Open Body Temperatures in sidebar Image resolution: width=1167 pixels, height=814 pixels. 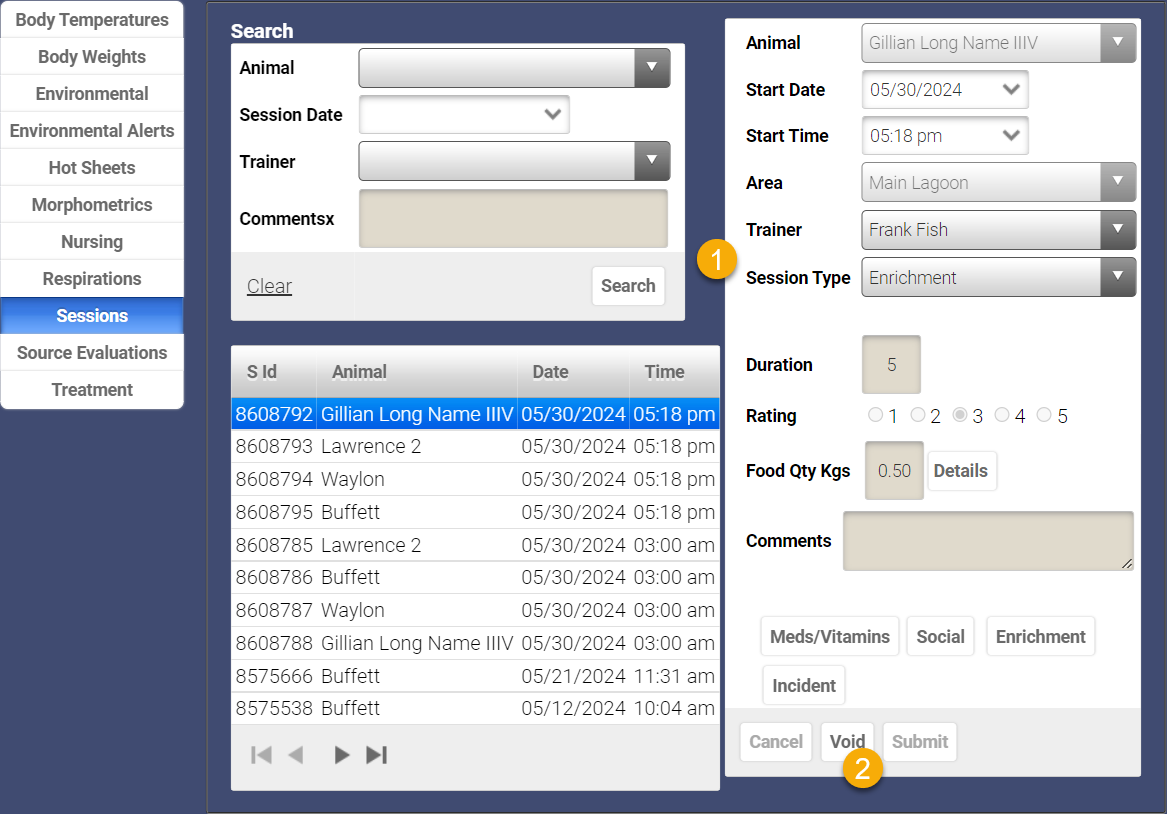pyautogui.click(x=92, y=20)
